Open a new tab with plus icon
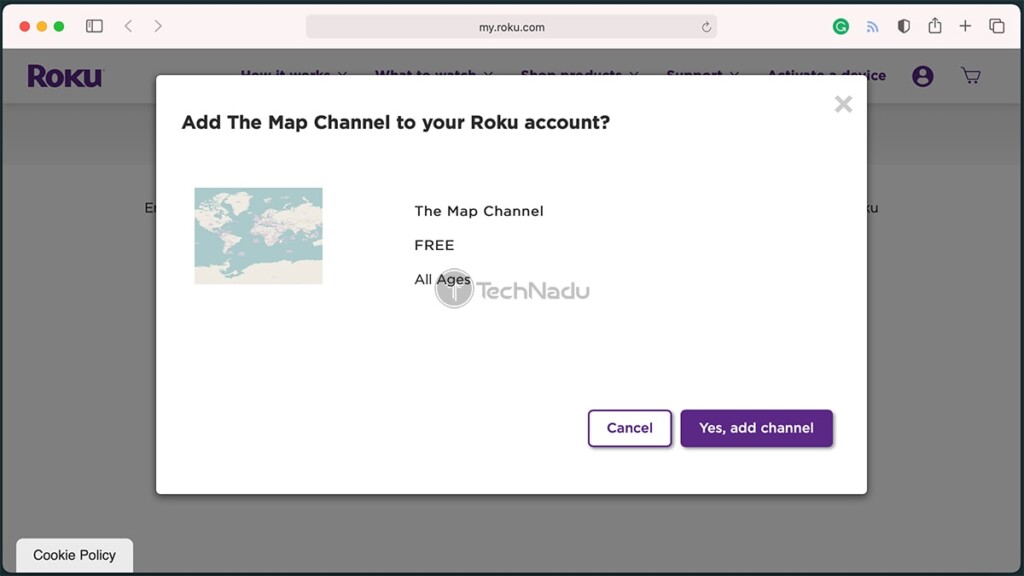Viewport: 1024px width, 576px height. 965,26
